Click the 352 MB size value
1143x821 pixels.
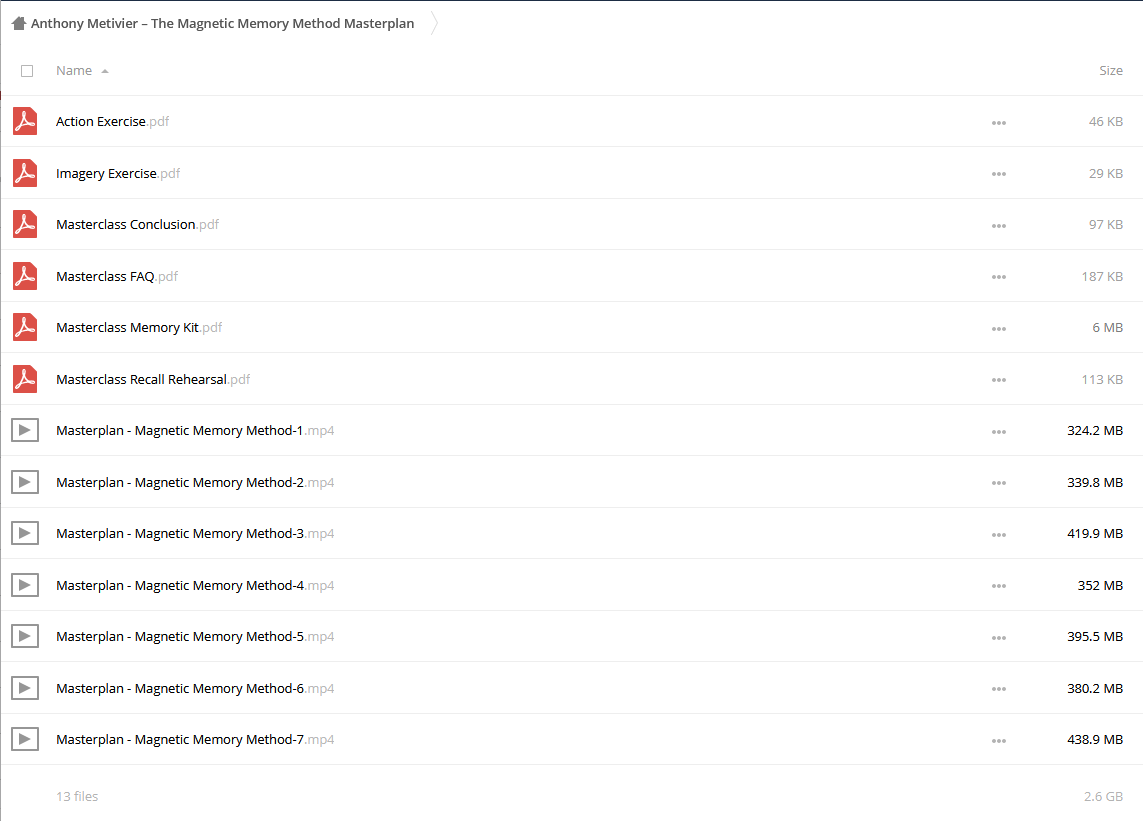click(x=1100, y=585)
